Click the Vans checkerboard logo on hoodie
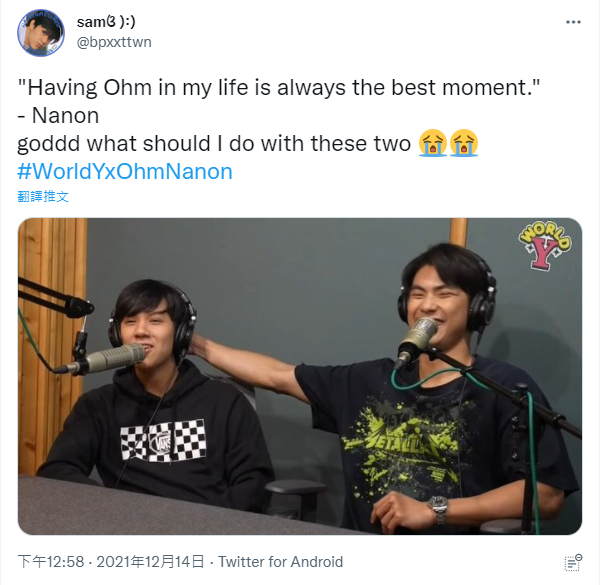 [x=163, y=440]
